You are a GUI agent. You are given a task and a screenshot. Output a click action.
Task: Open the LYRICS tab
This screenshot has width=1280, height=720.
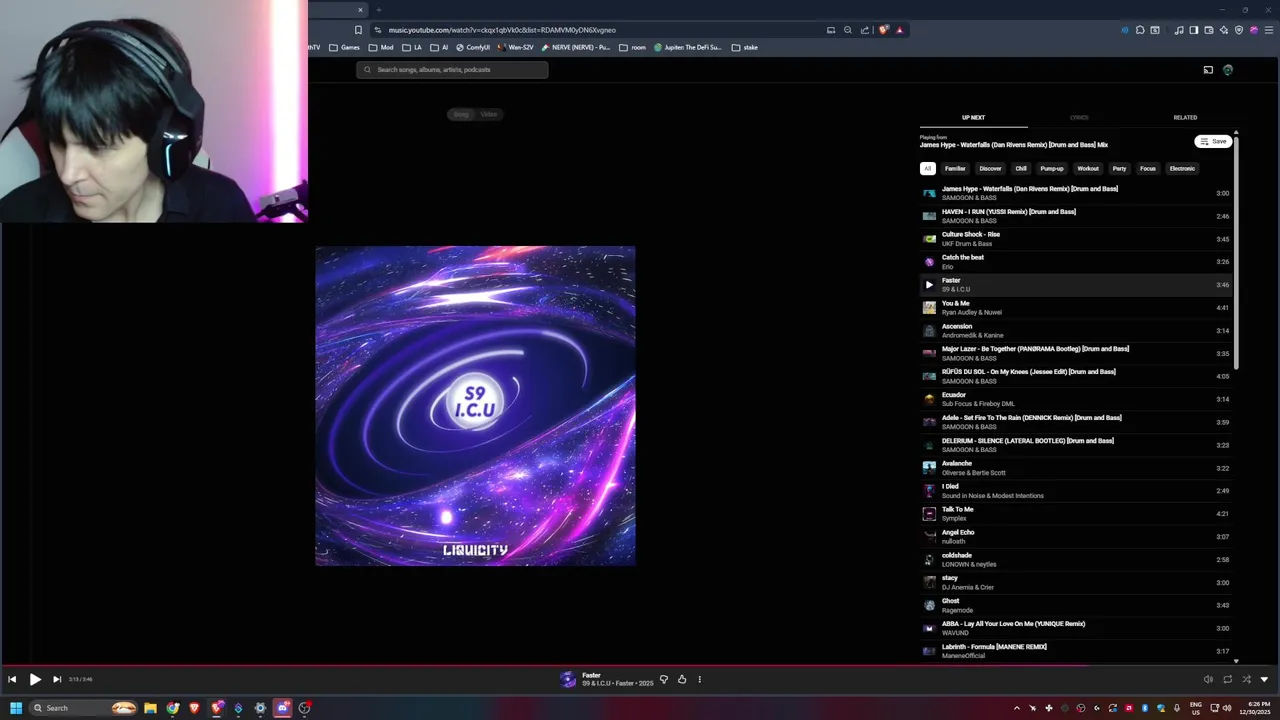point(1079,117)
